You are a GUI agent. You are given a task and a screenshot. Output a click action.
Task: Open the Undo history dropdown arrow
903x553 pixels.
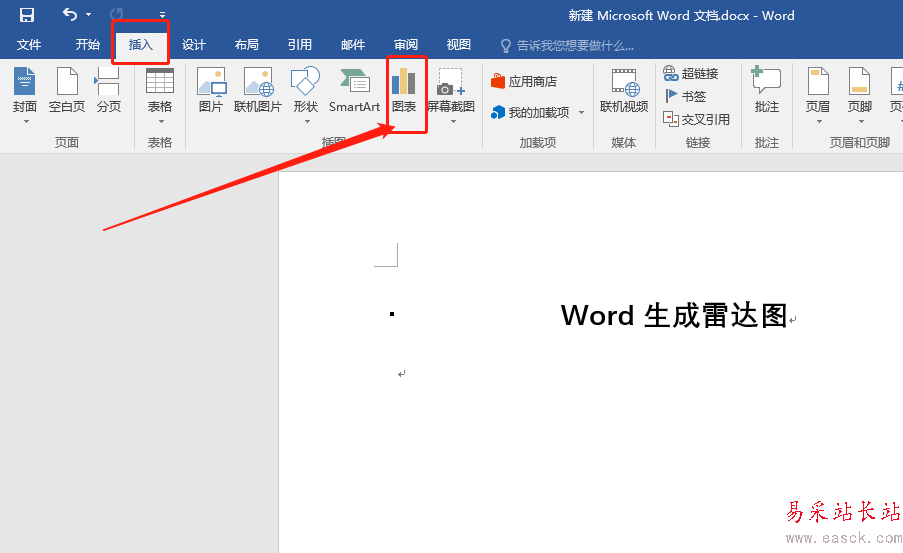(x=89, y=14)
